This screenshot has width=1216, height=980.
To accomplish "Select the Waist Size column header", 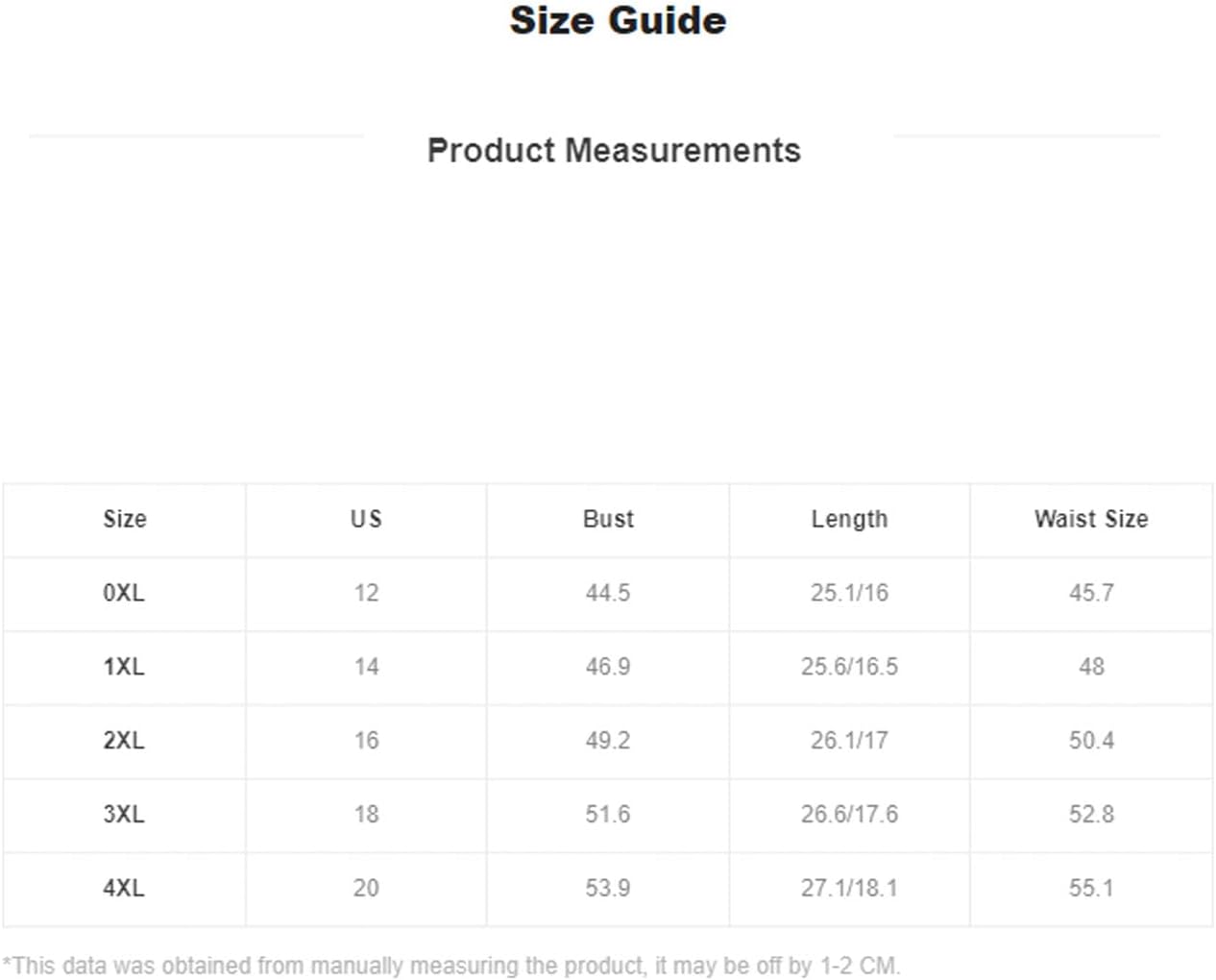I will [1091, 519].
